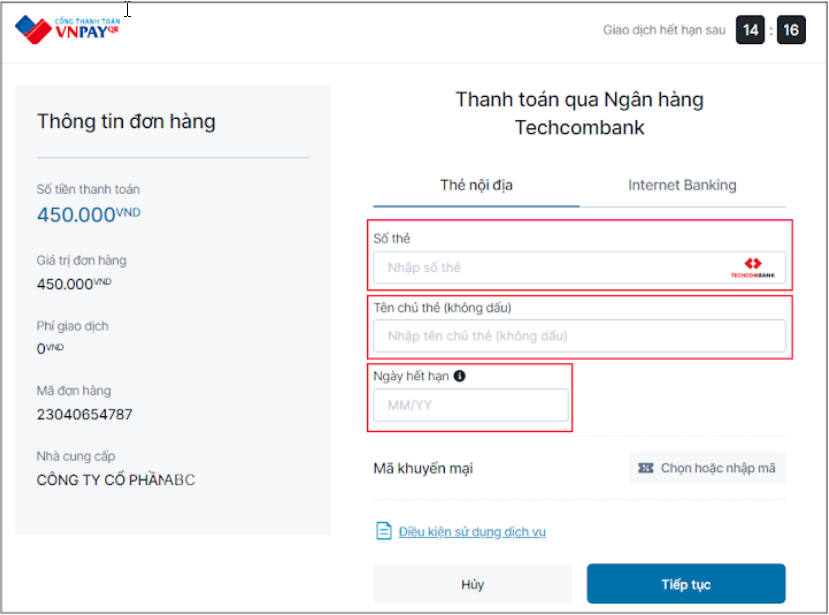Click the MM/YY expiry date field

coord(470,405)
